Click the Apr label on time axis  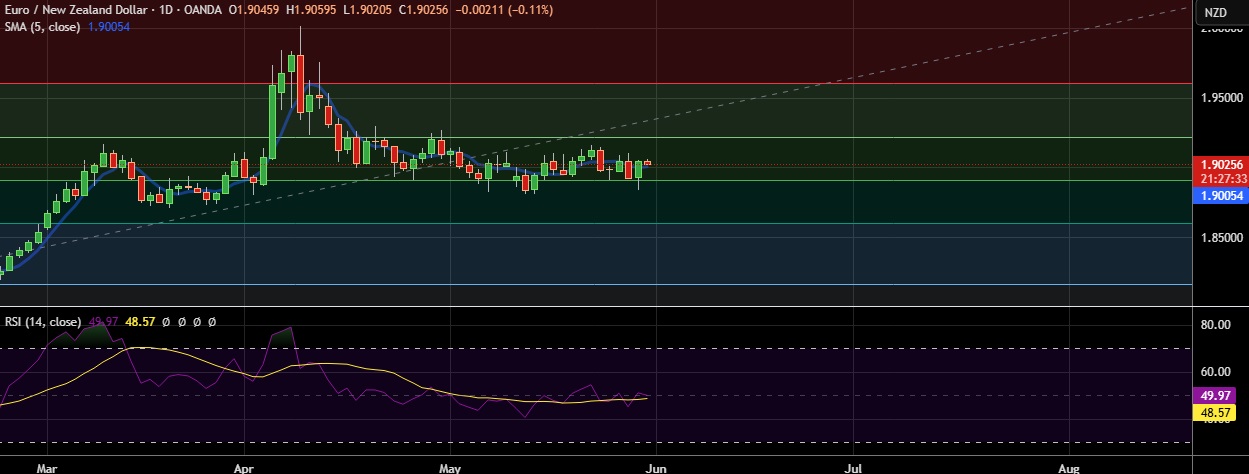[x=243, y=467]
